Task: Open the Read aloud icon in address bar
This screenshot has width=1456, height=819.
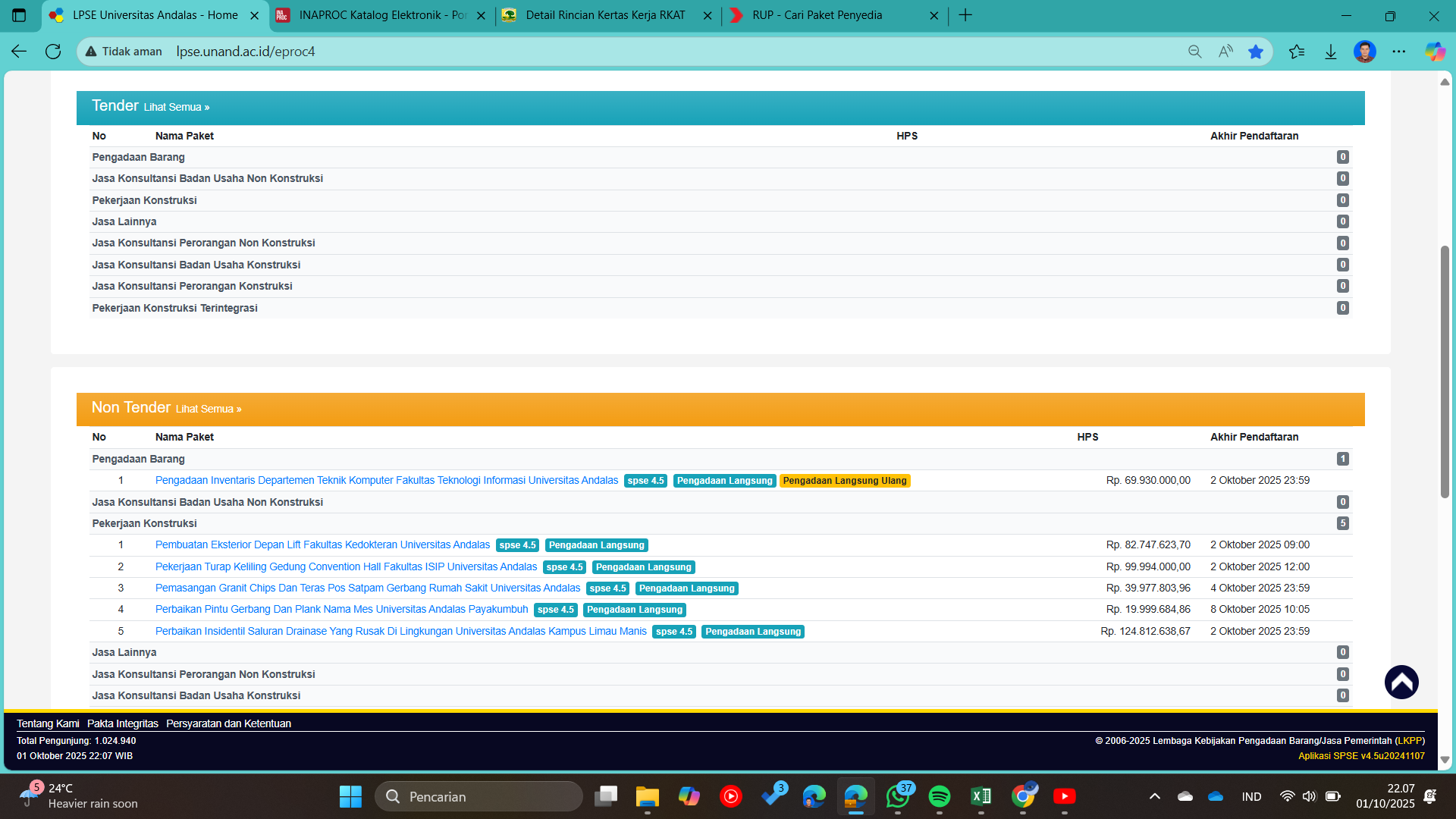Action: click(1225, 52)
